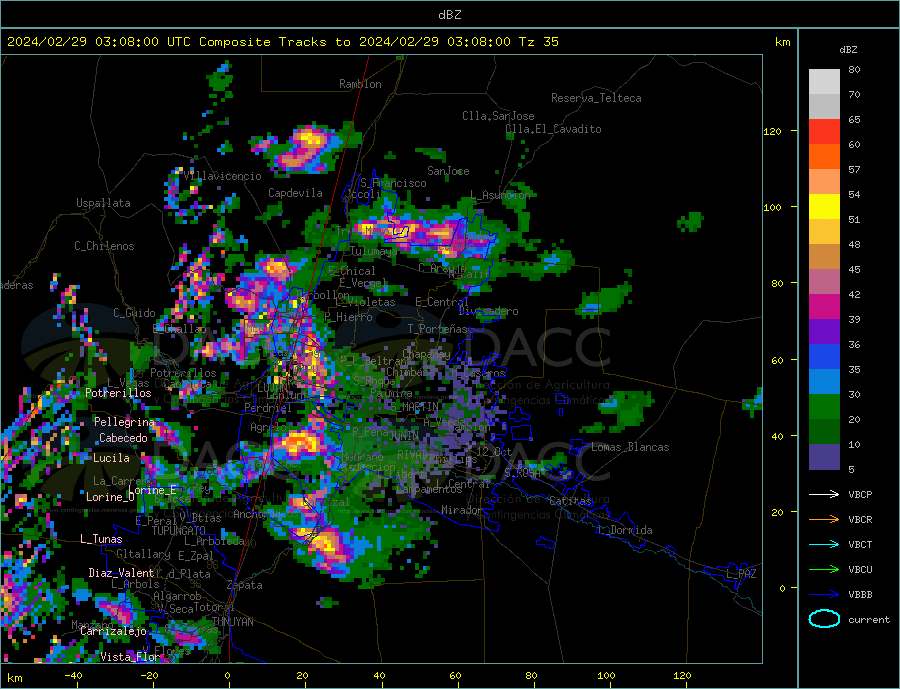Click the 'Reserva_Telteca' place label
The image size is (900, 689).
pyautogui.click(x=596, y=98)
